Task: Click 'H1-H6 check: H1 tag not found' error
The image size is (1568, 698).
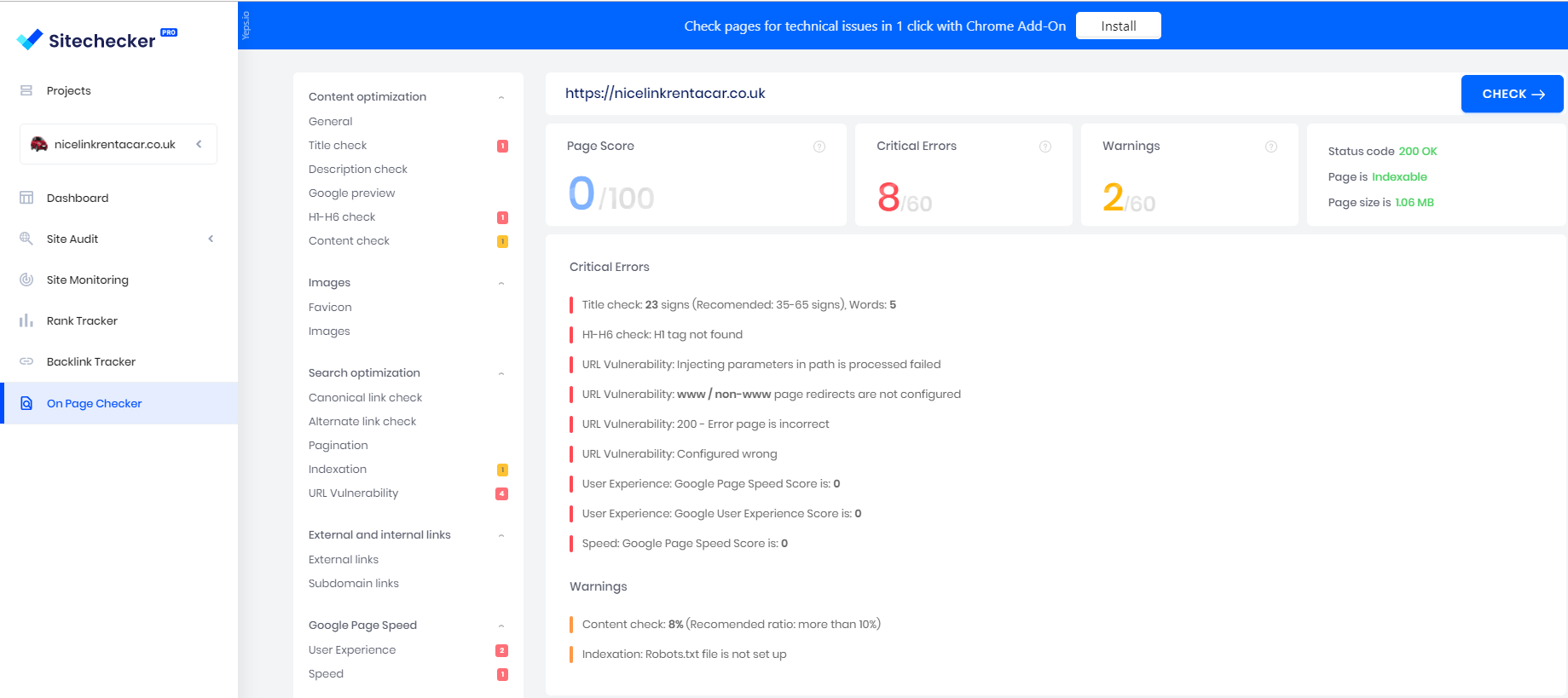Action: click(x=662, y=334)
